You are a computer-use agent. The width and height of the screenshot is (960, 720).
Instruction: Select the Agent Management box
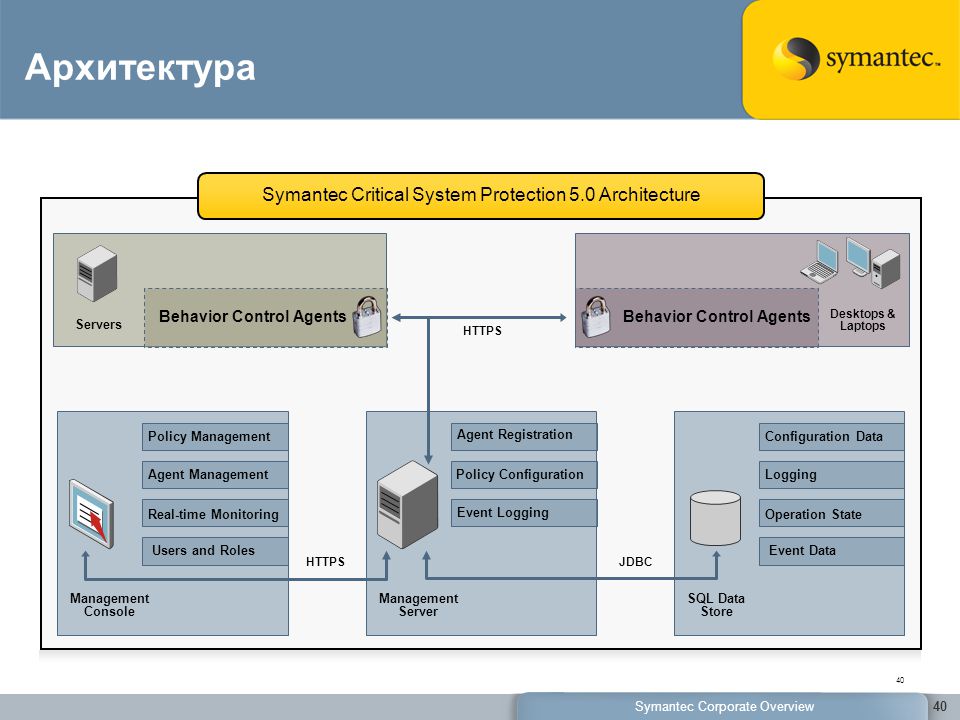click(215, 474)
